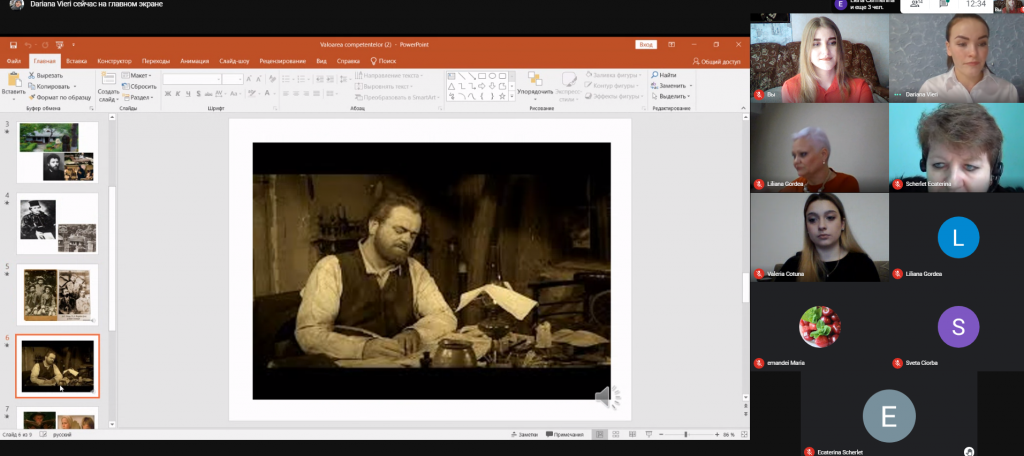Select slide 5 thumbnail

(x=57, y=294)
